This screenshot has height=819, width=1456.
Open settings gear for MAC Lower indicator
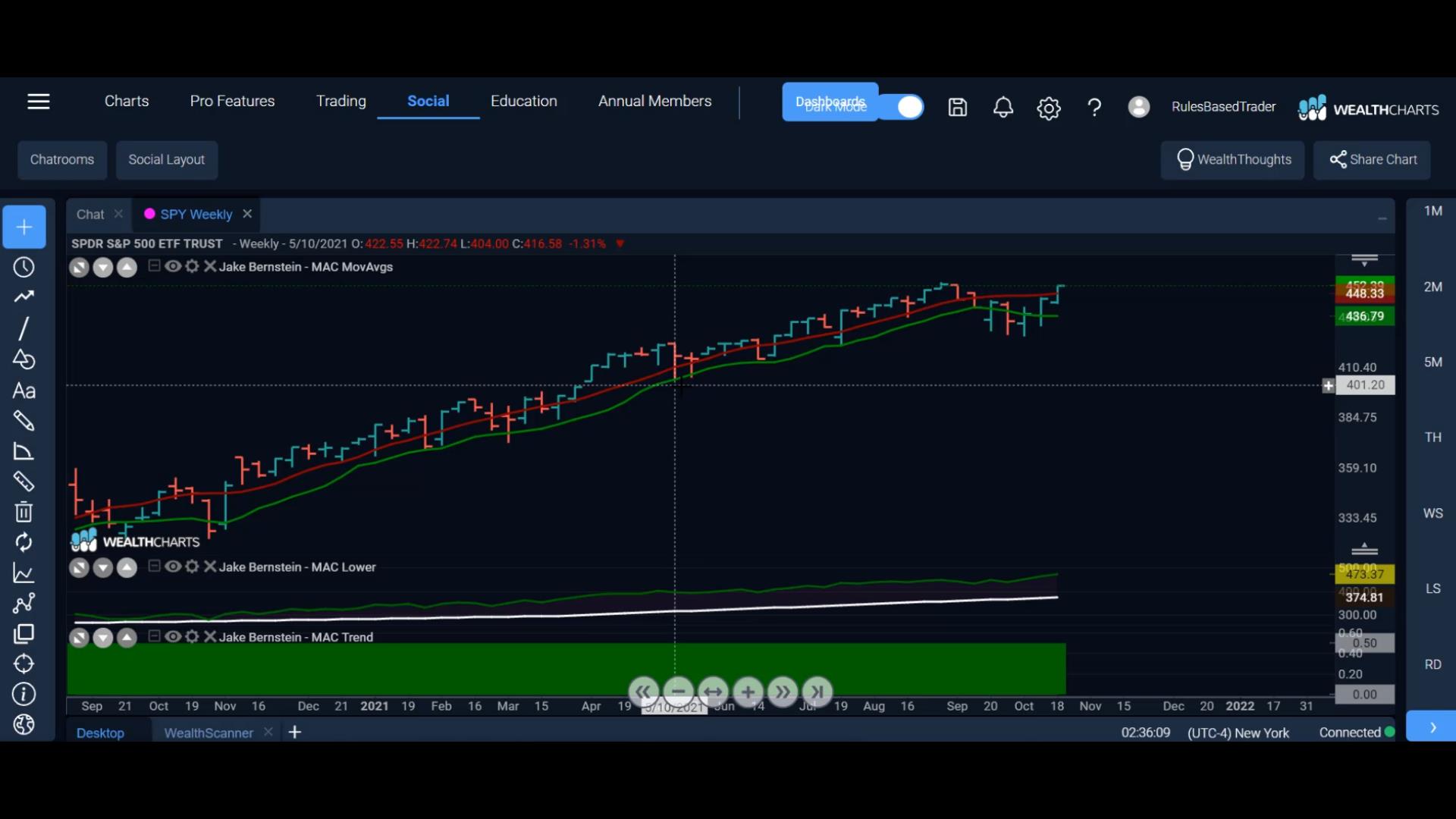(x=192, y=566)
